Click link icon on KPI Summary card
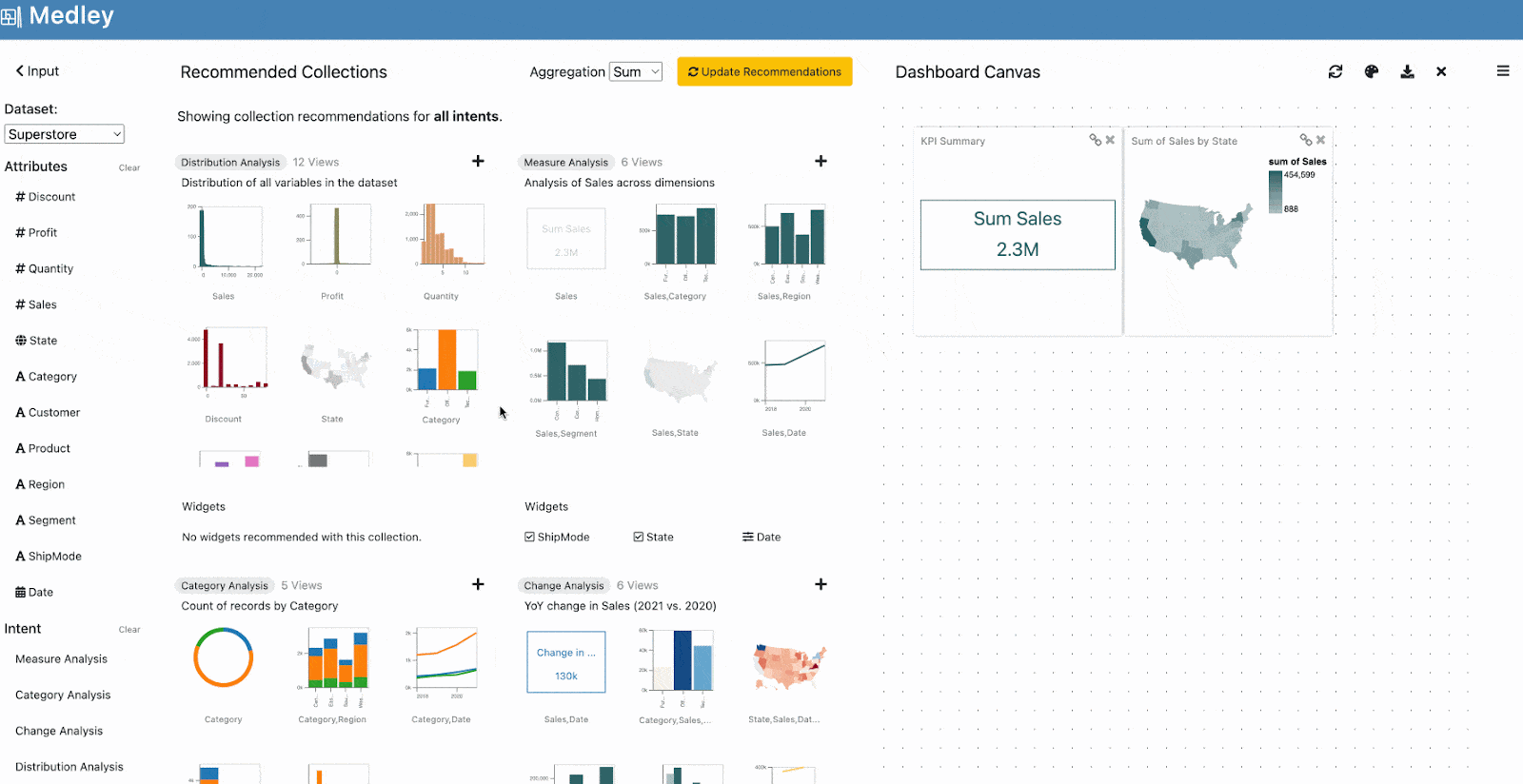Image resolution: width=1523 pixels, height=784 pixels. pos(1096,140)
